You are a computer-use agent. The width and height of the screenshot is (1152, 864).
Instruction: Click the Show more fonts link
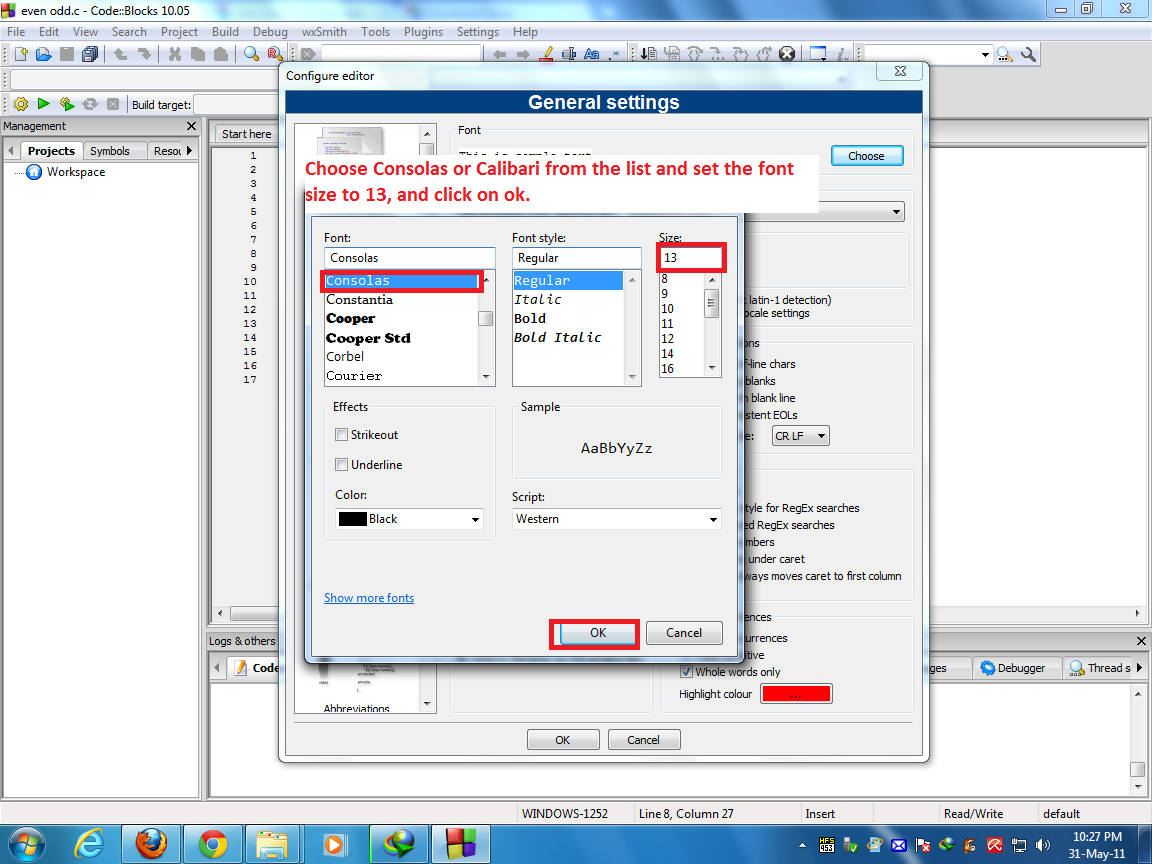pyautogui.click(x=369, y=598)
